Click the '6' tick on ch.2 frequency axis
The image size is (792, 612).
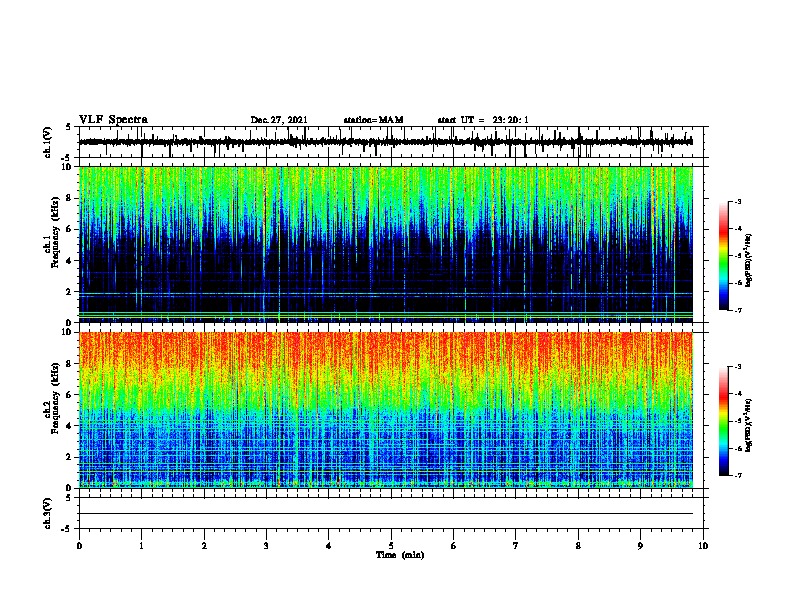tap(70, 394)
